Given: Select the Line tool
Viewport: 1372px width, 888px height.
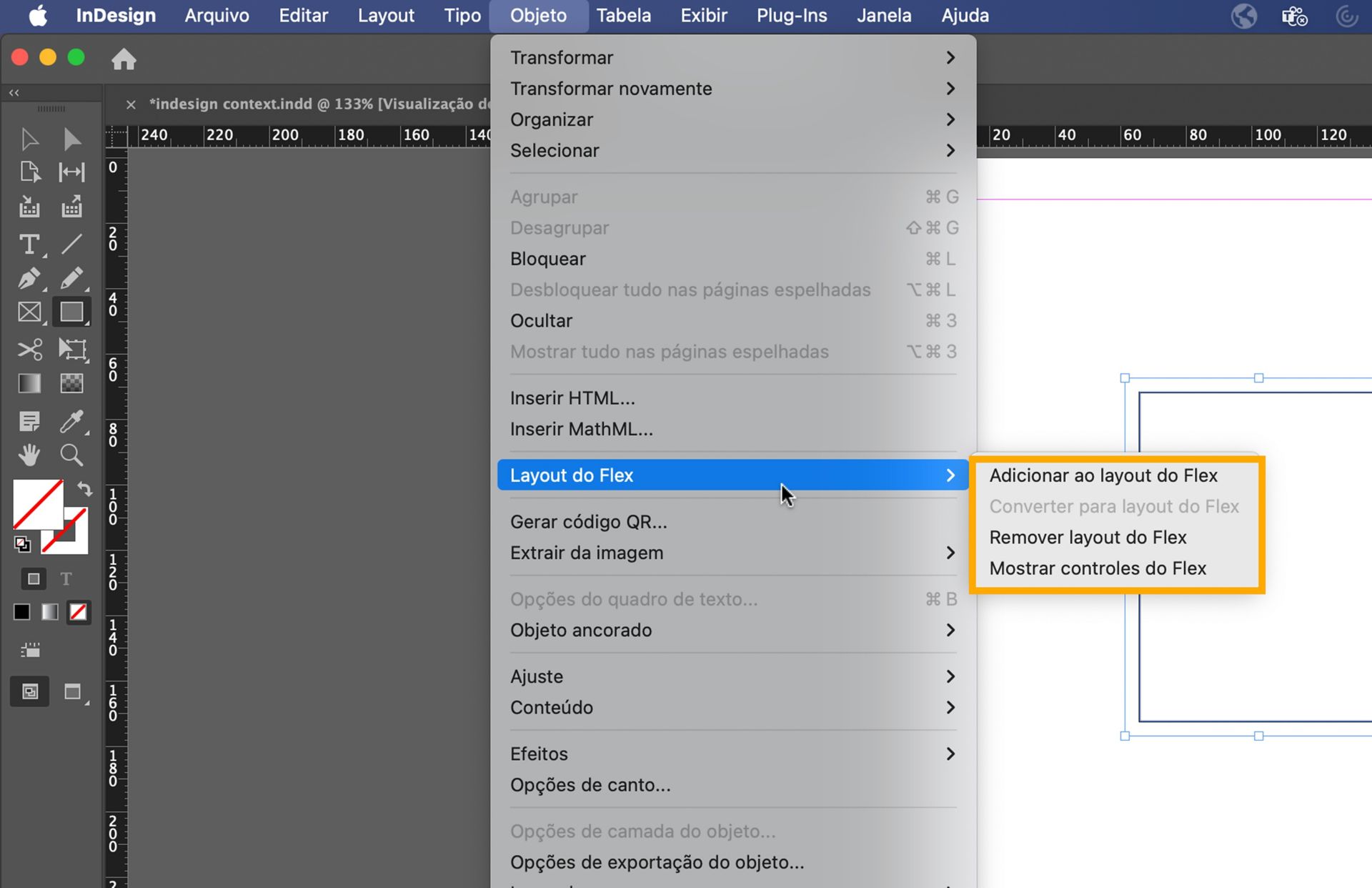Looking at the screenshot, I should pyautogui.click(x=71, y=245).
